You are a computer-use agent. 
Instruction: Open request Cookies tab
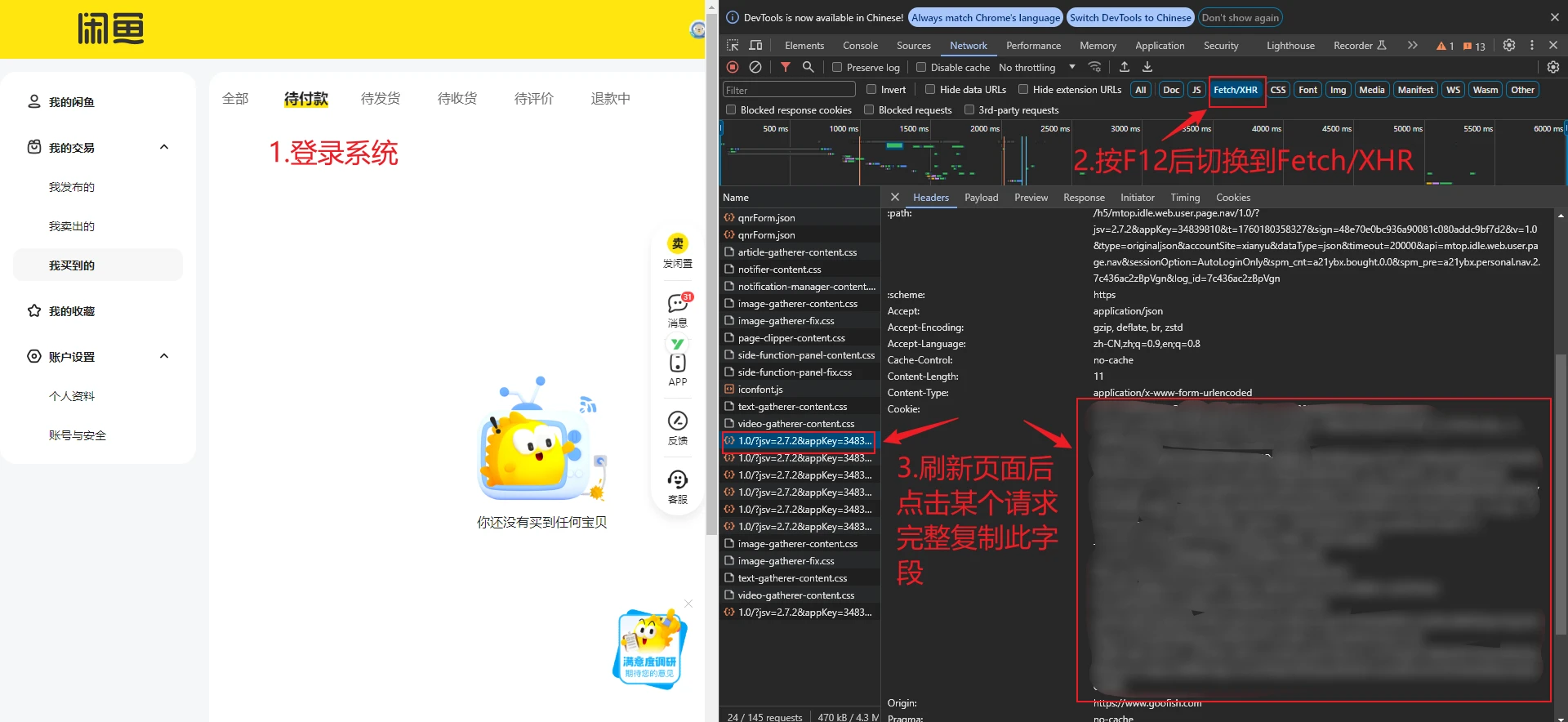[x=1232, y=197]
